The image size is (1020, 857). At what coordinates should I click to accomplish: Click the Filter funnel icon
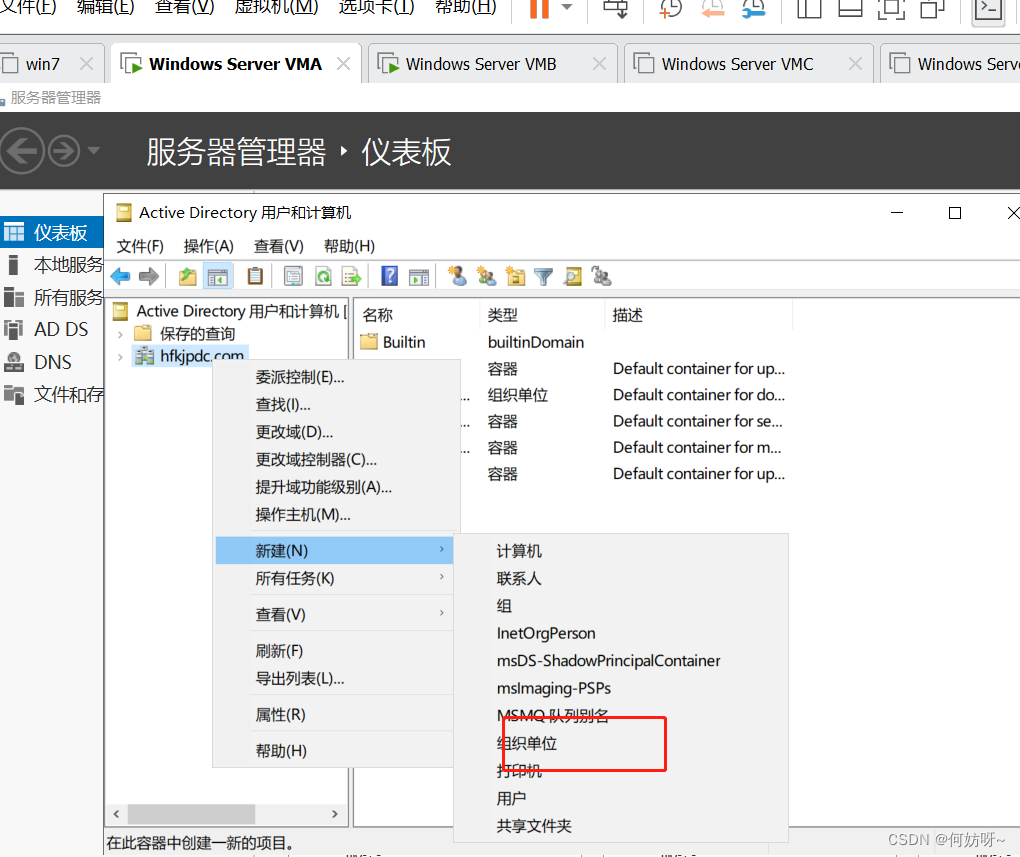coord(543,277)
